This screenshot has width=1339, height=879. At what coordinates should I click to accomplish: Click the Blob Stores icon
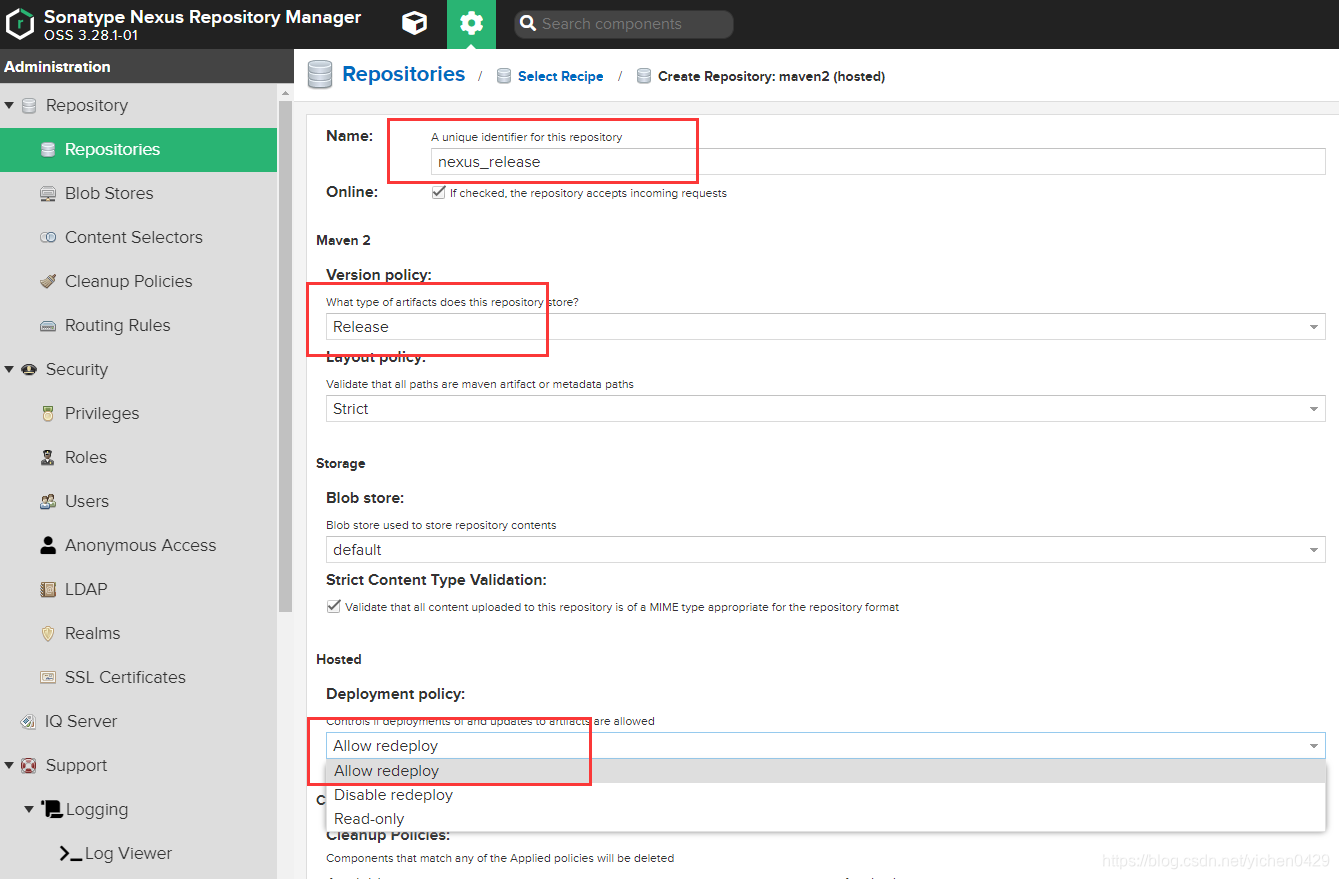tap(48, 194)
